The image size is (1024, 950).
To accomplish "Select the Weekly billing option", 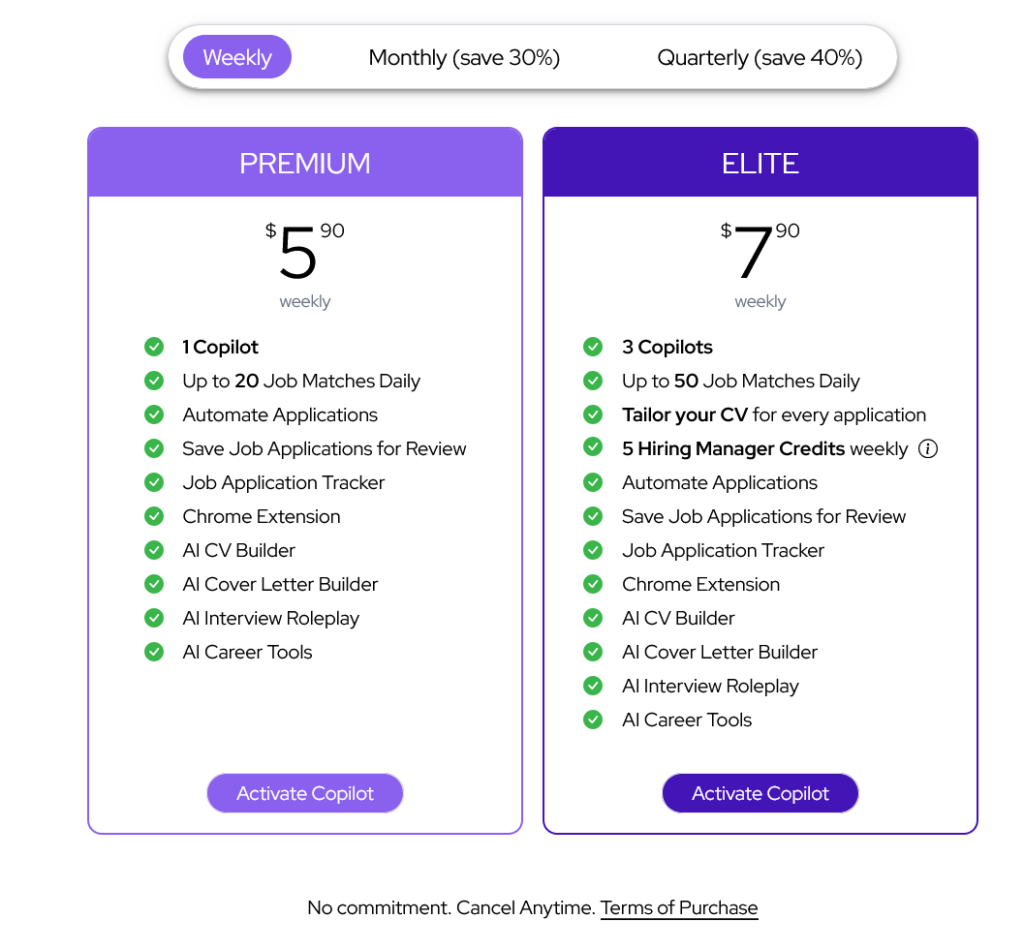I will pyautogui.click(x=237, y=57).
